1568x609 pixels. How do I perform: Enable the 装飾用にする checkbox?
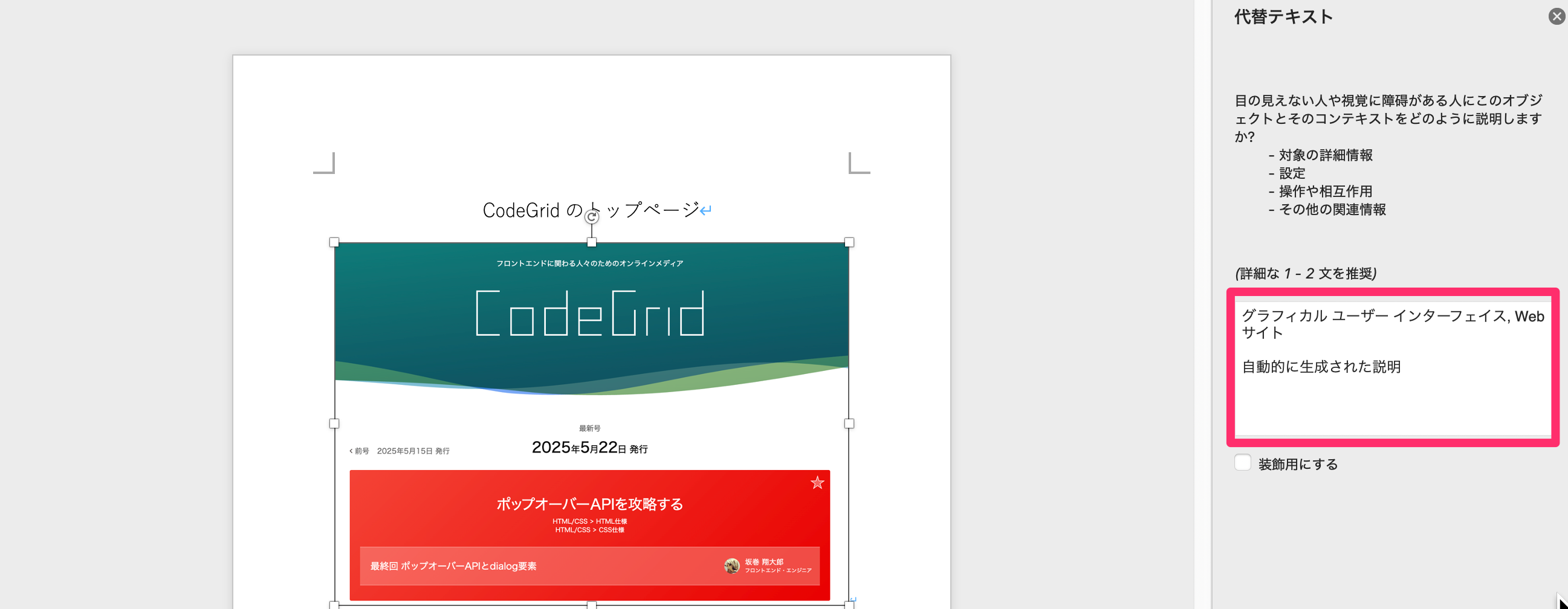1242,463
